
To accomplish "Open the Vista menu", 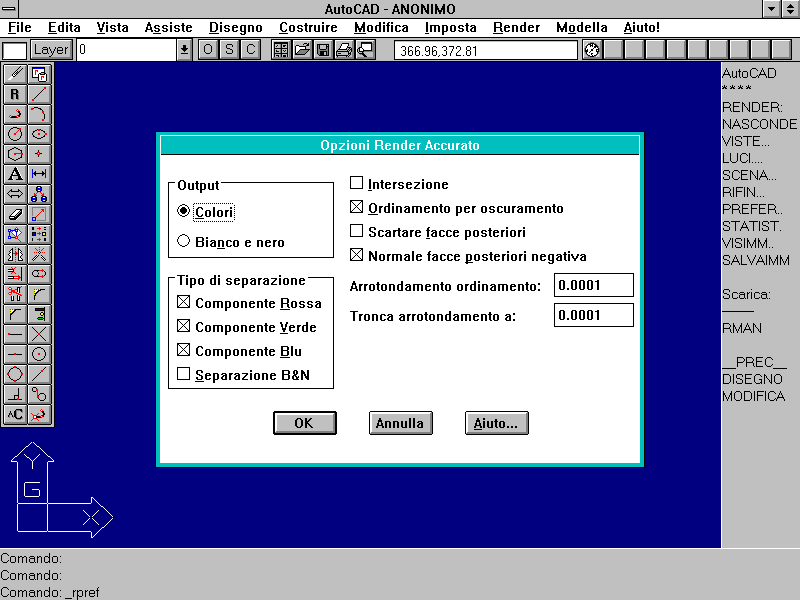I will coord(112,28).
